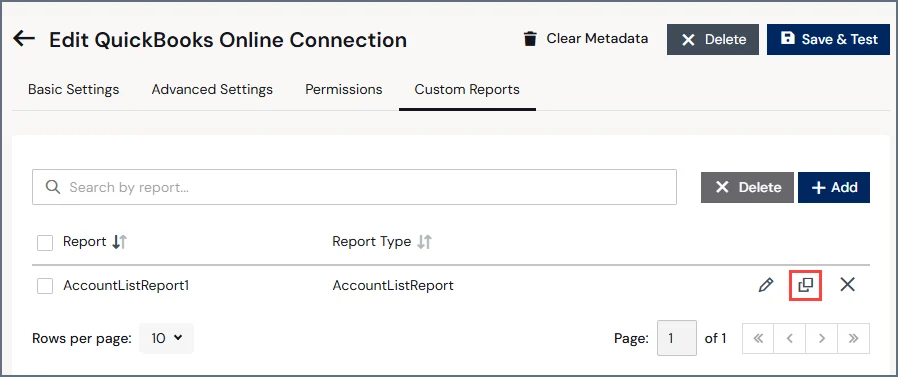The image size is (898, 377).
Task: Click the AccountListReport1 report name
Action: click(x=126, y=285)
